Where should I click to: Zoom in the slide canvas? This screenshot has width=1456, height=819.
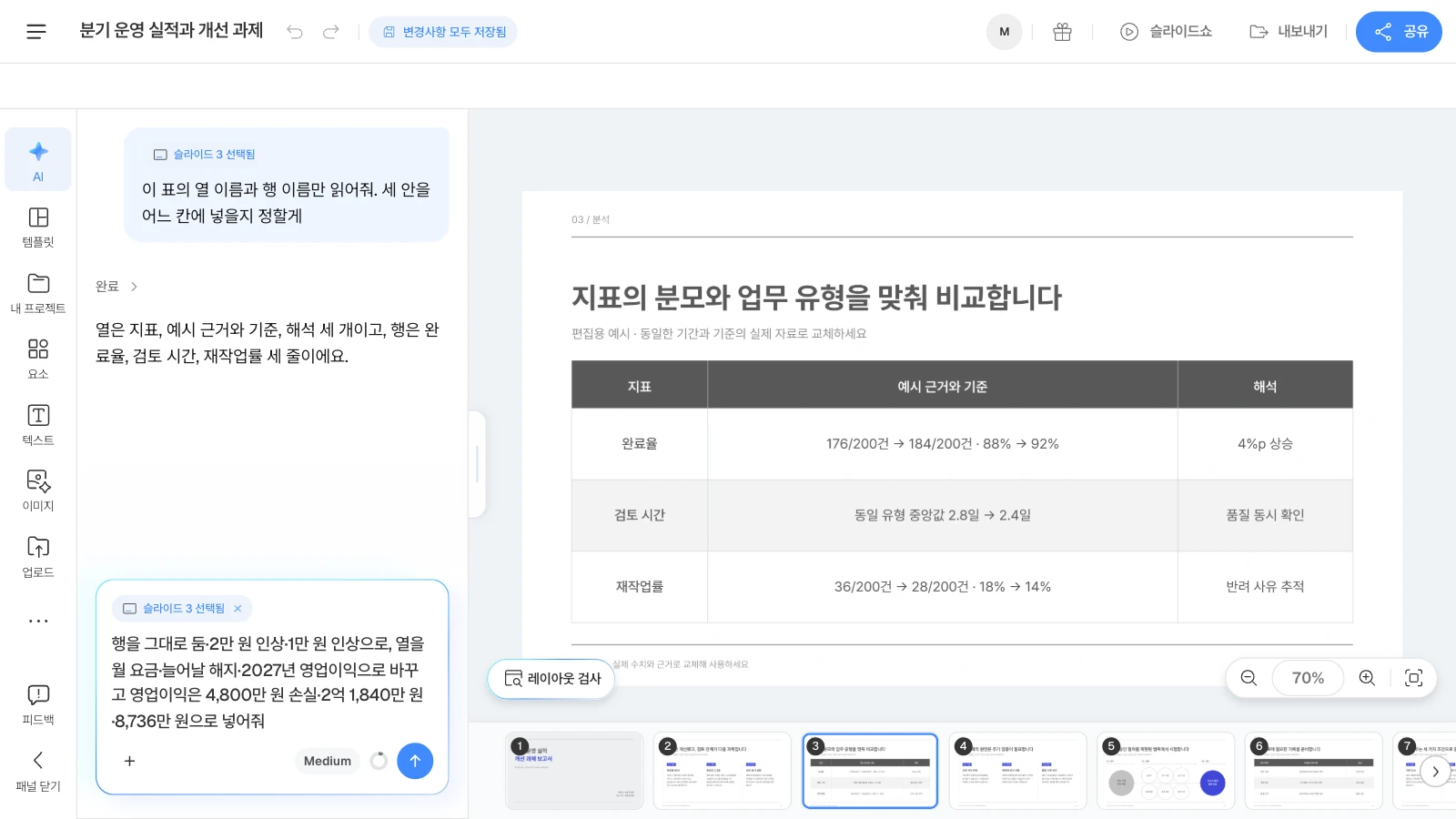[x=1367, y=678]
